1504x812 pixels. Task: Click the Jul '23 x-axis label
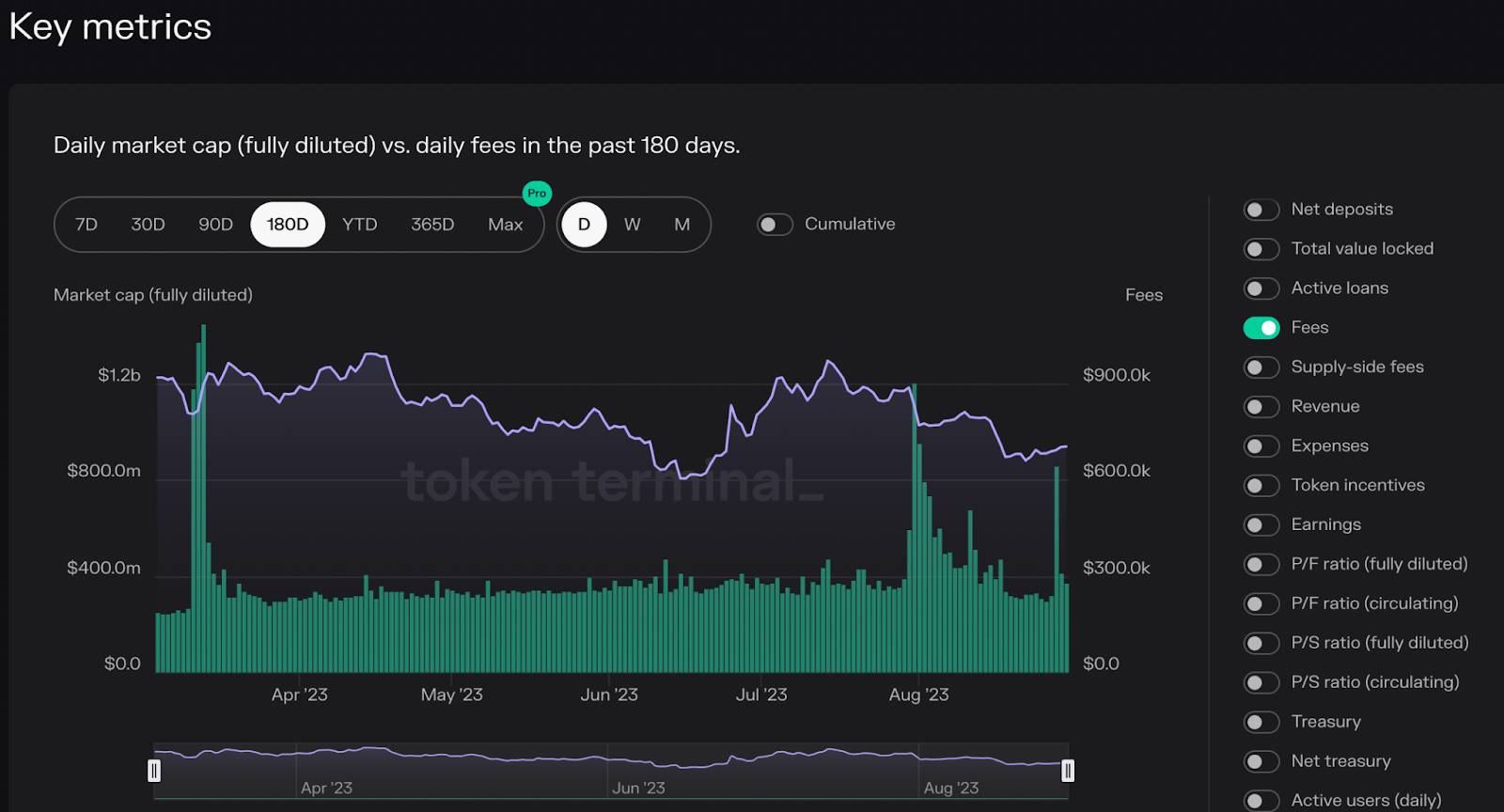point(761,695)
